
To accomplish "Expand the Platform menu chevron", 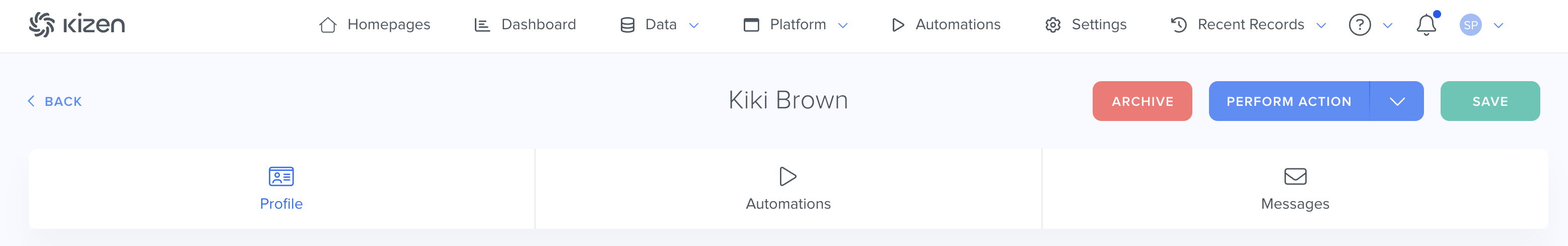I will [842, 26].
